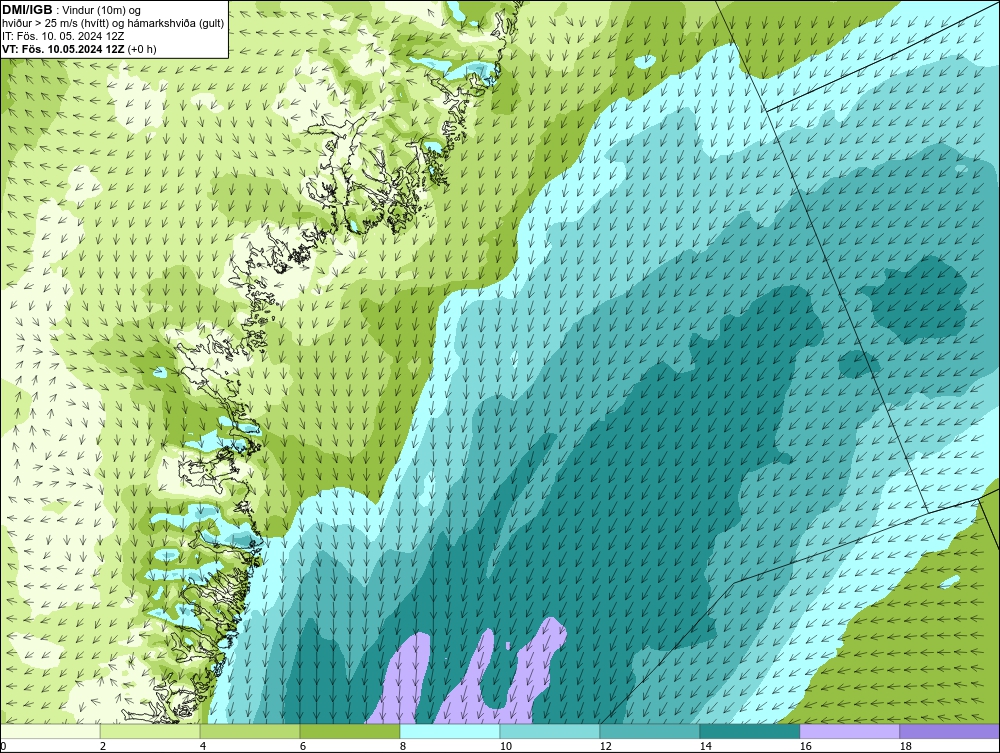Click the 8-10 m/s pale cyan legend swatch

click(x=450, y=731)
